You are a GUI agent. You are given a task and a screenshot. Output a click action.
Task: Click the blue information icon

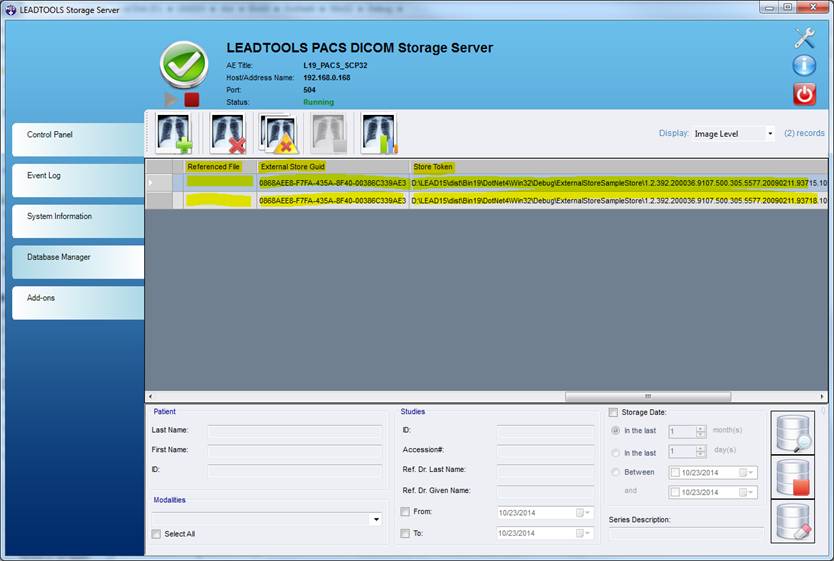(804, 66)
